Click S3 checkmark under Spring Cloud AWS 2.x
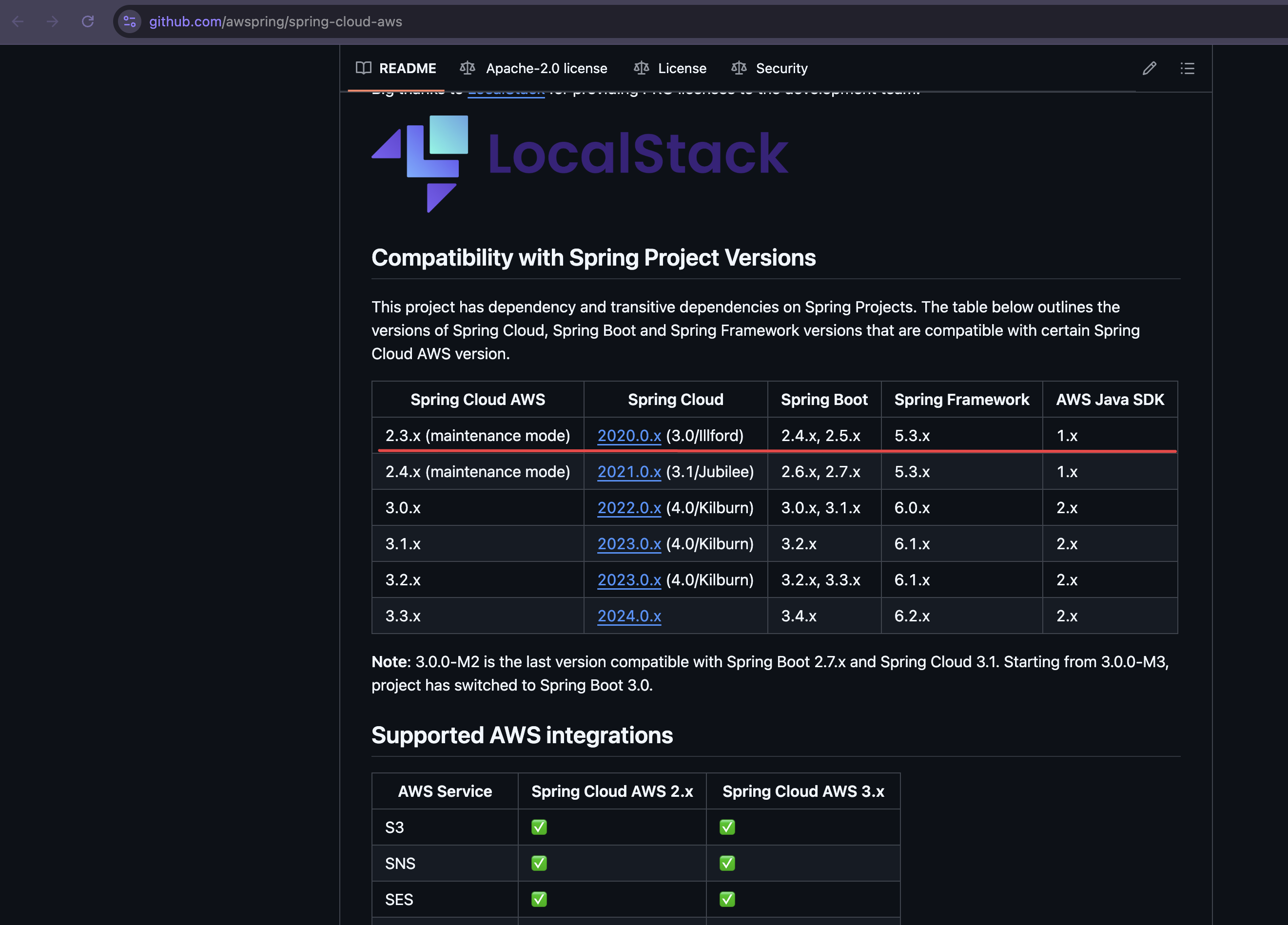Screen dimensions: 1288x925 (539, 828)
